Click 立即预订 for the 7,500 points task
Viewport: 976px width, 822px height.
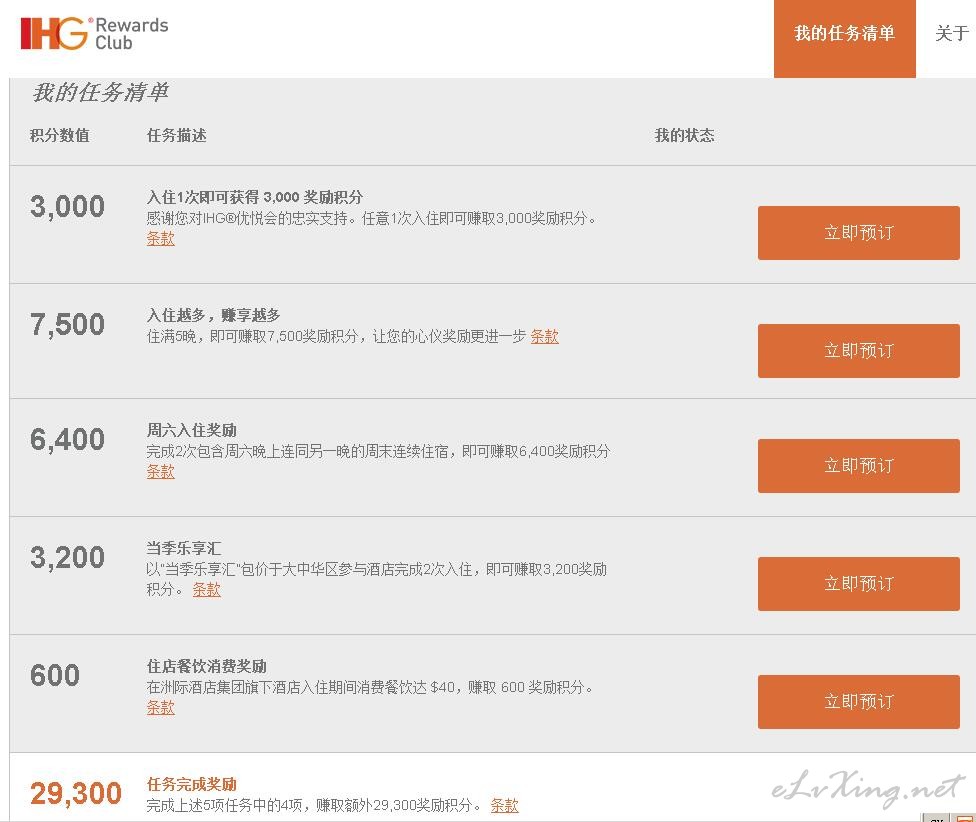[x=858, y=350]
